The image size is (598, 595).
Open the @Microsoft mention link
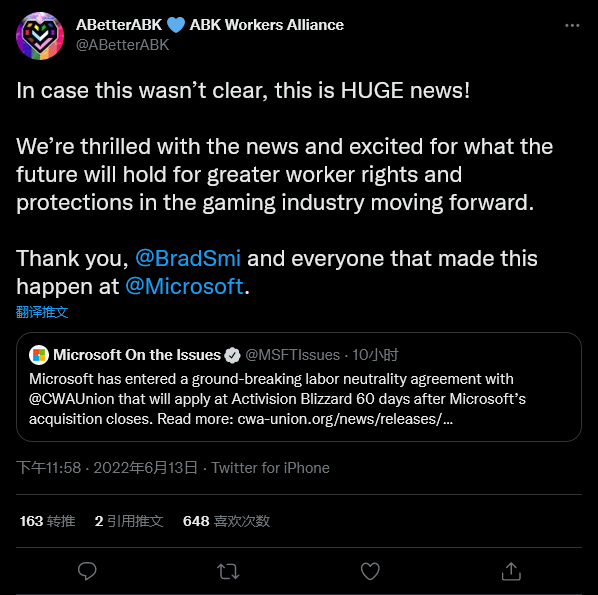coord(184,286)
